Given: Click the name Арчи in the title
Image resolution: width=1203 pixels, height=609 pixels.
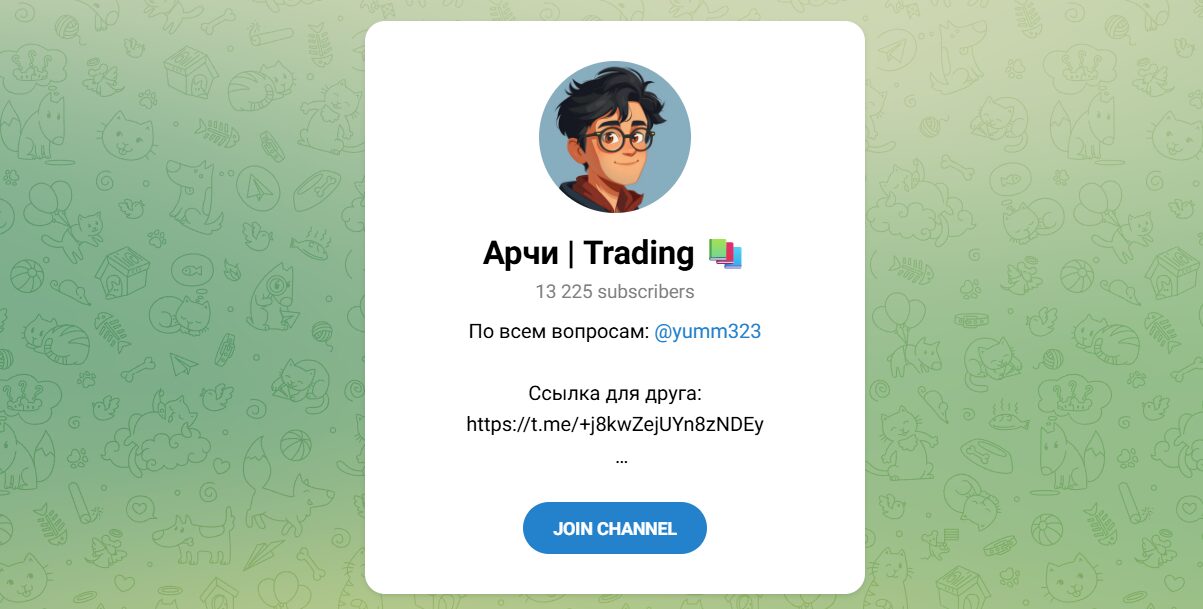Looking at the screenshot, I should (x=520, y=254).
